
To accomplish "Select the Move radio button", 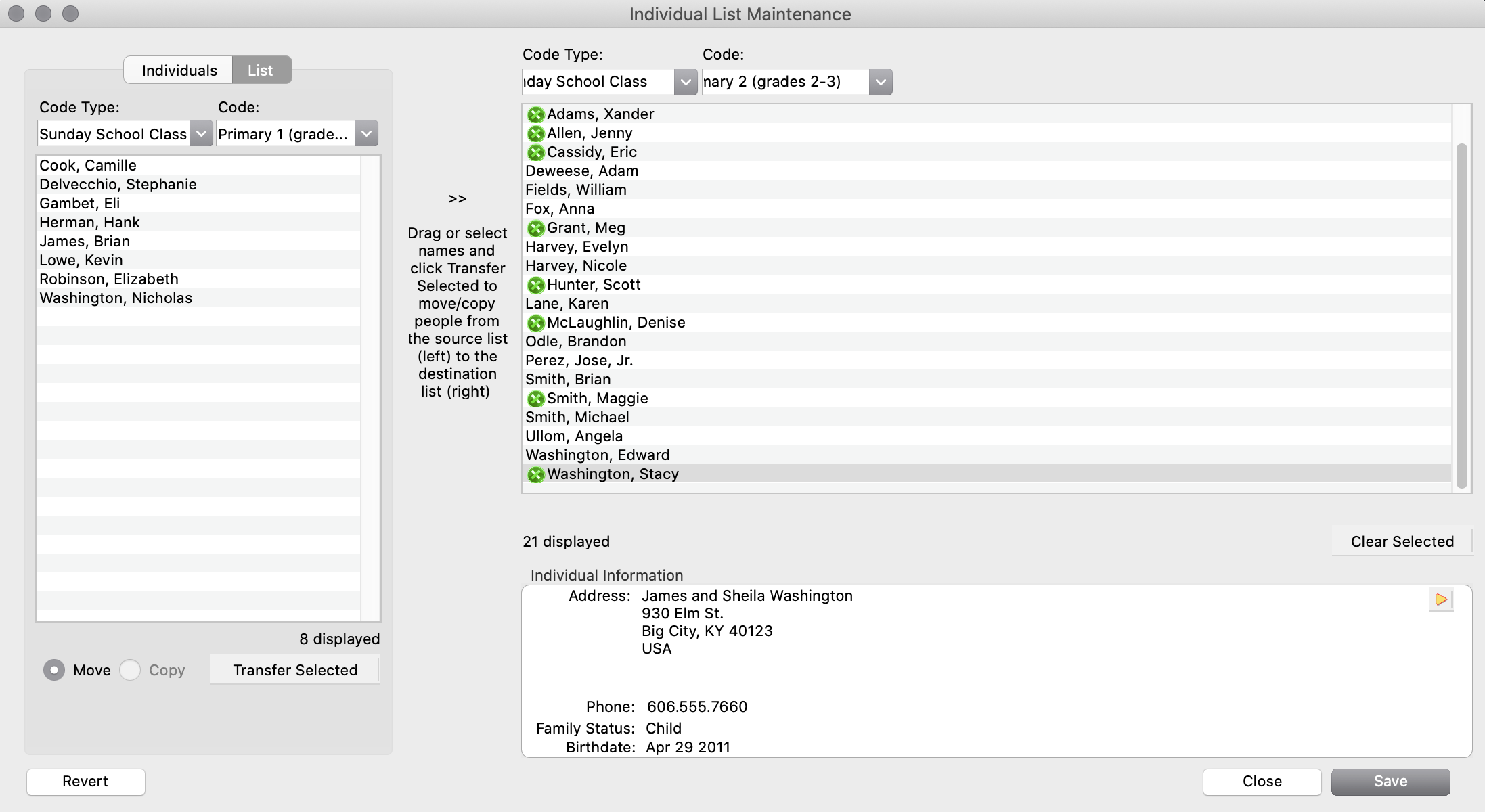I will pos(54,670).
